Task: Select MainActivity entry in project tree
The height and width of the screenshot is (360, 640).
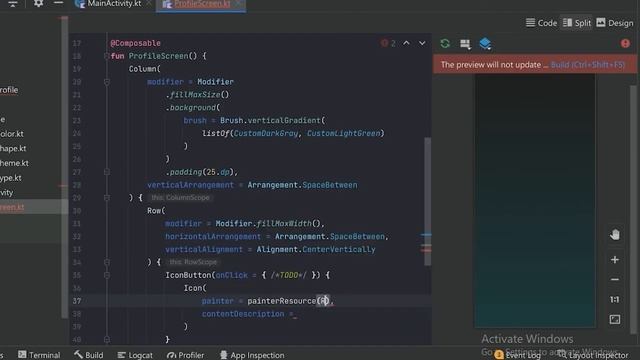Action: coord(7,193)
